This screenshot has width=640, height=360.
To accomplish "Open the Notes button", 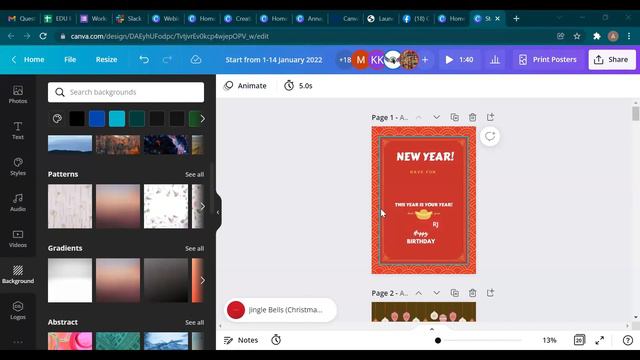I will point(241,340).
